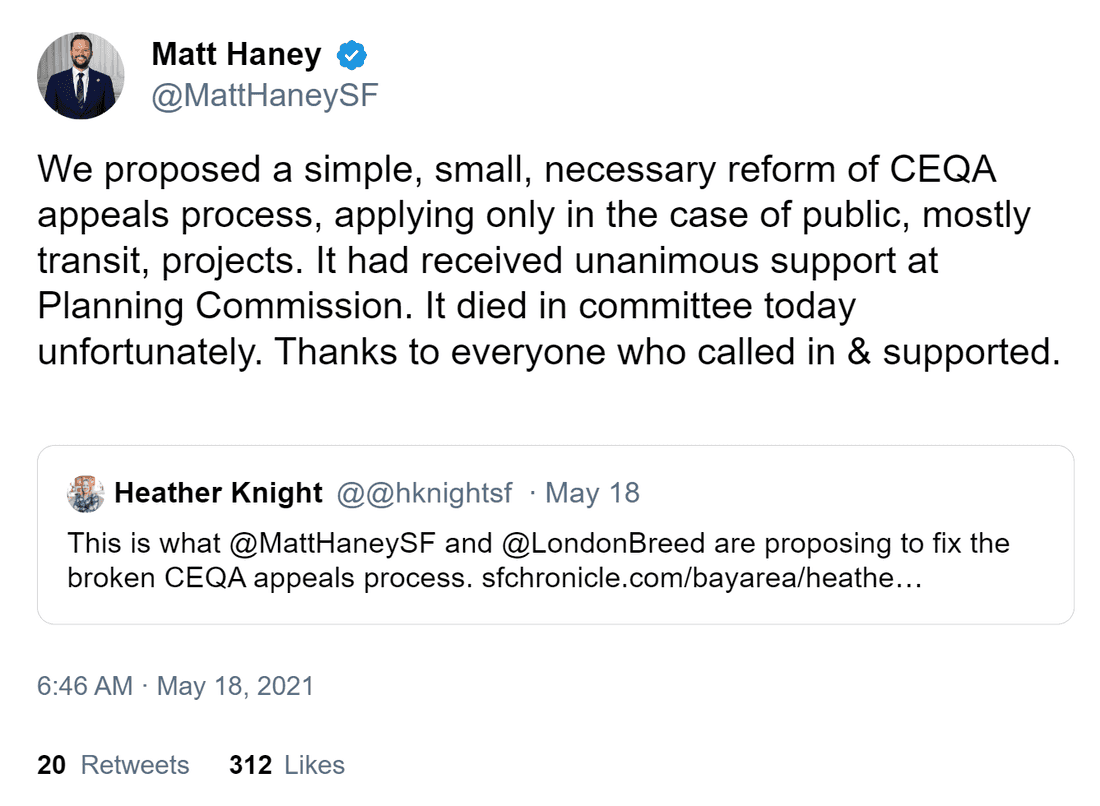Click the @MattHaneySF handle under the name
Viewport: 1100px width, 806px height.
265,97
